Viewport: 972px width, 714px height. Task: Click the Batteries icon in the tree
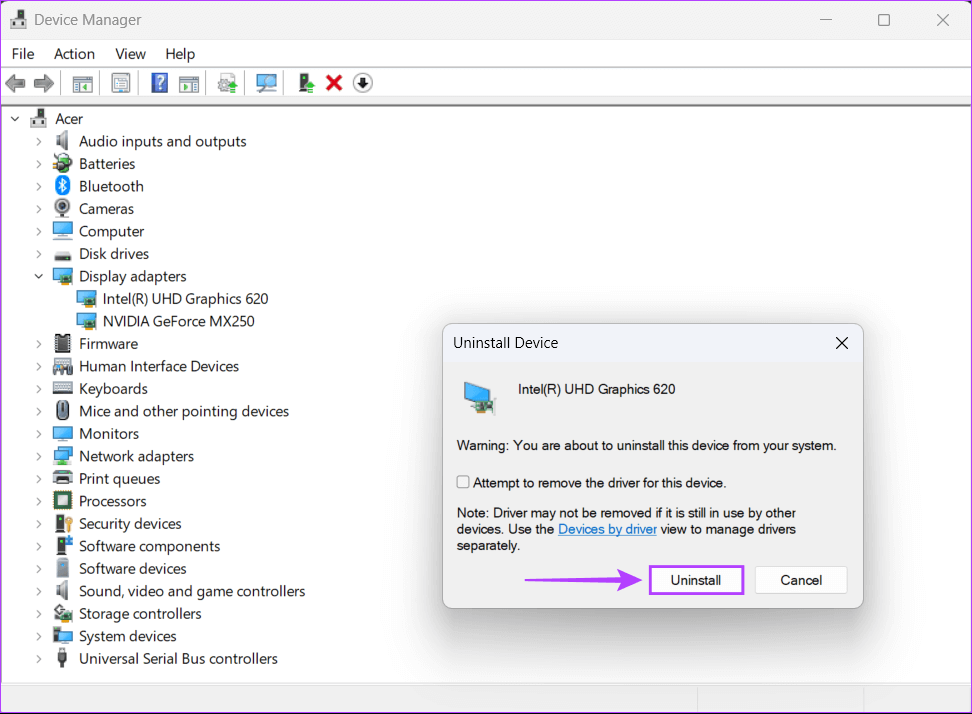63,164
